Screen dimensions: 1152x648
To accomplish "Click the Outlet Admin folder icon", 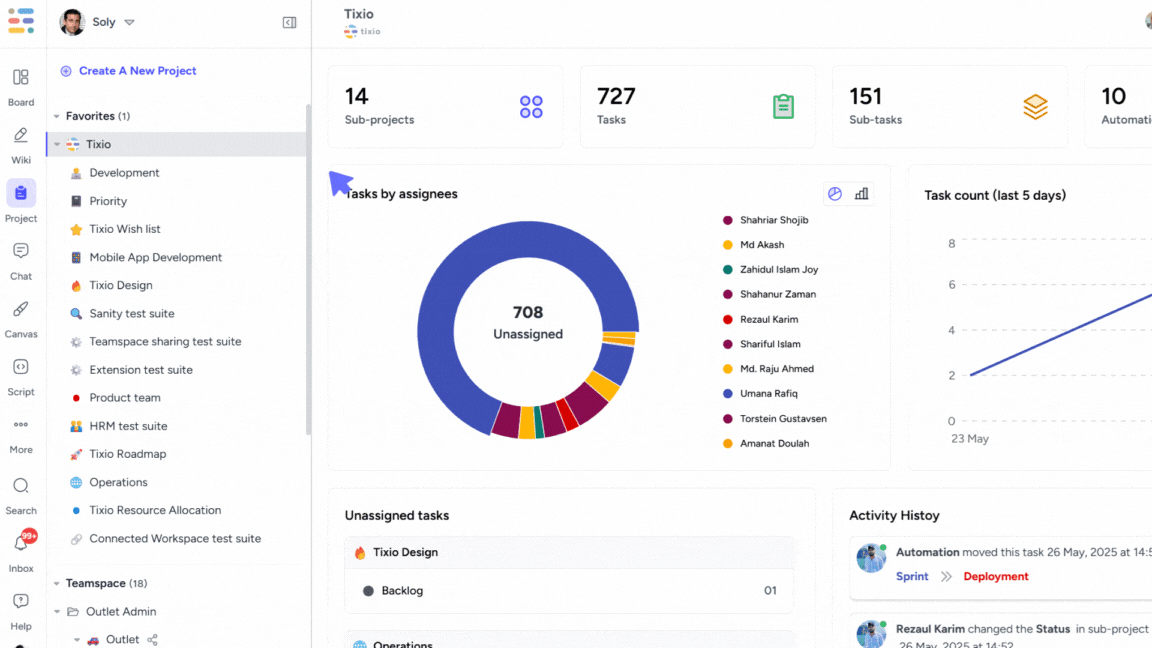I will pos(73,611).
